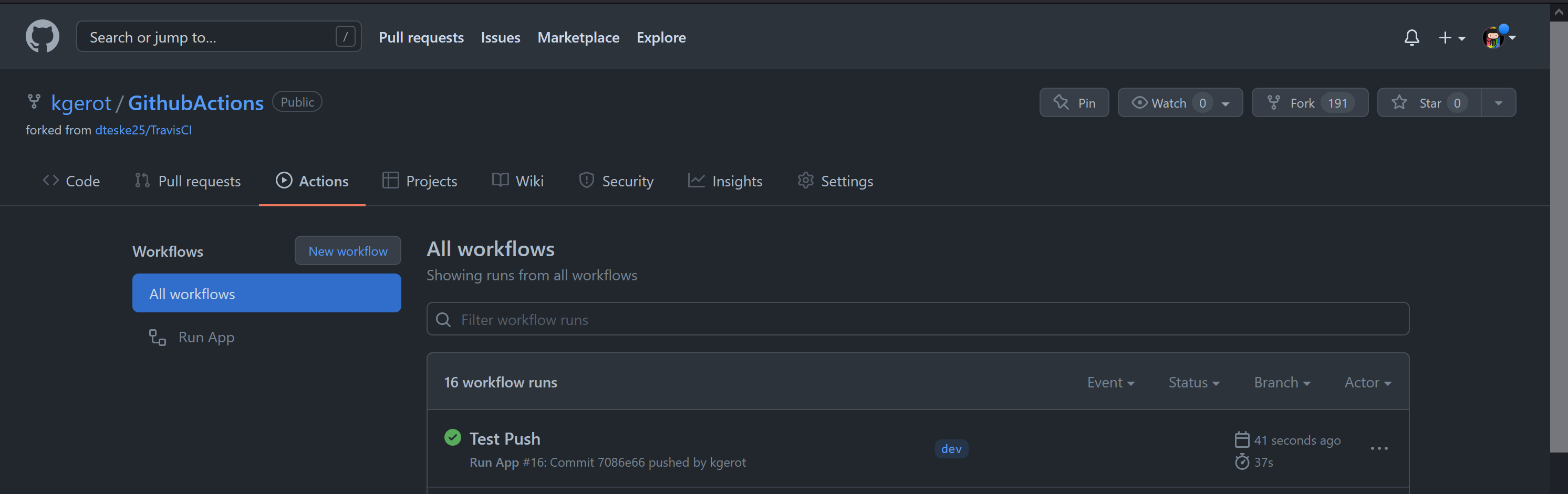The height and width of the screenshot is (494, 1568).
Task: Open the dev branch label
Action: (x=951, y=449)
